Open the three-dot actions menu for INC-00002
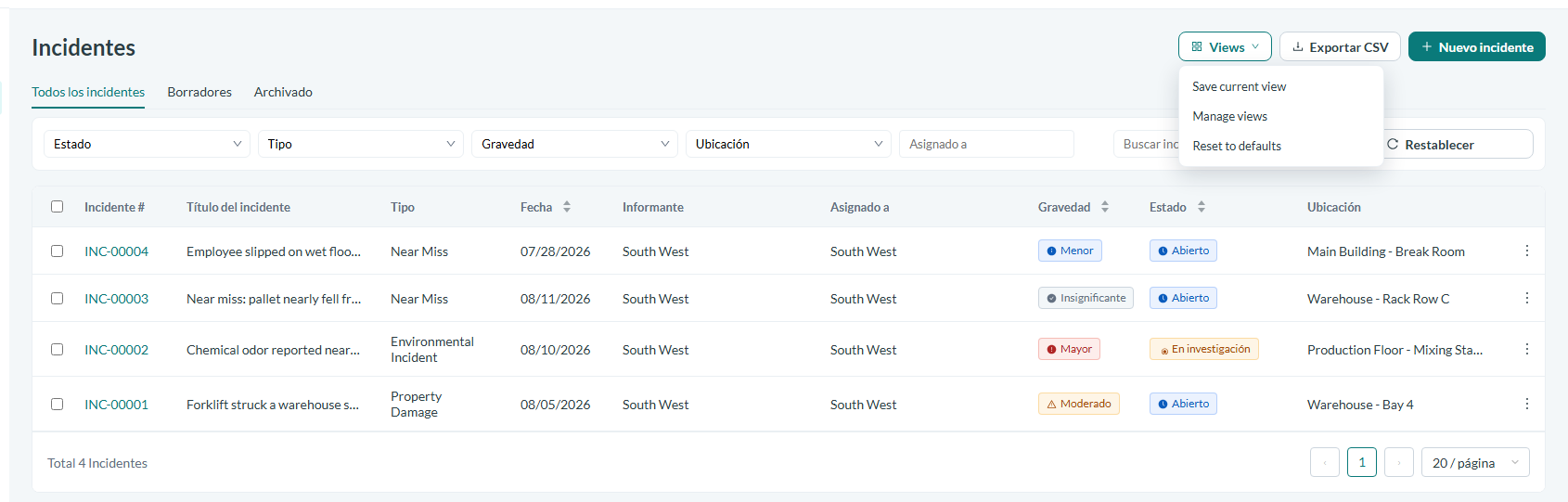Screen dimensions: 1568x502 1526,349
